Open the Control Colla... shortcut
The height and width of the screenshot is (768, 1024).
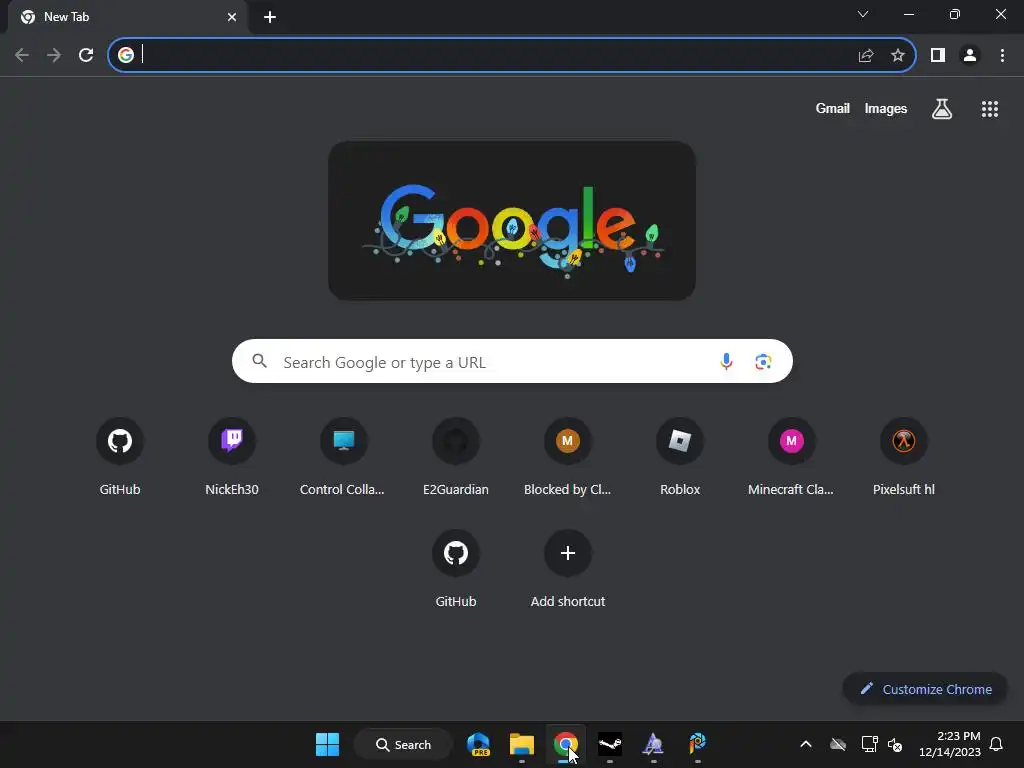[x=343, y=457]
